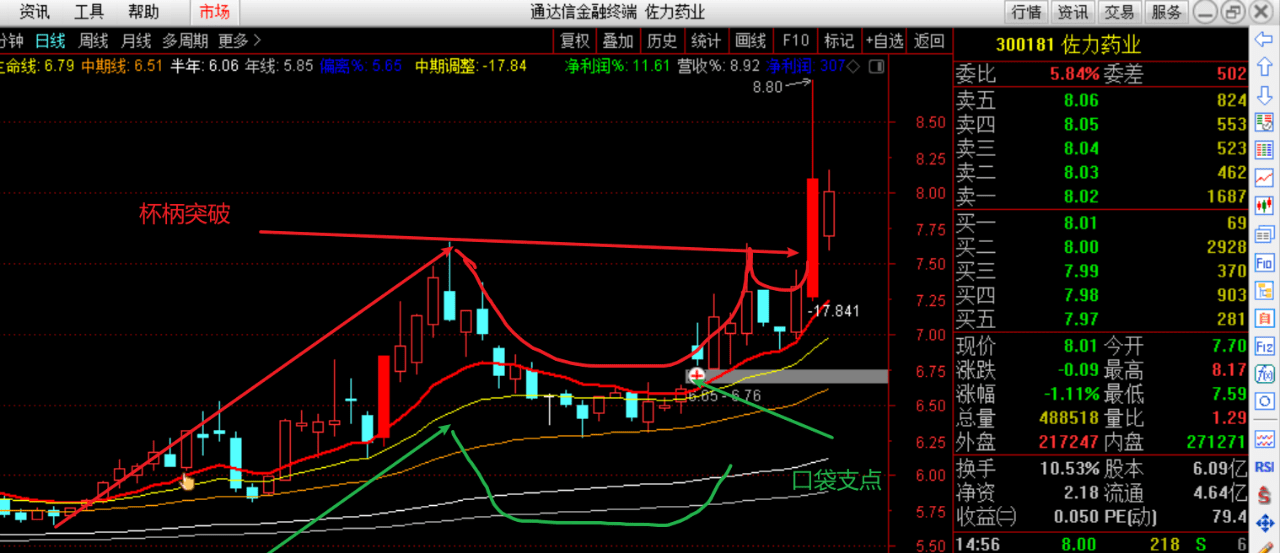1280x553 pixels.
Task: Open the quote table grid sidebar icon
Action: click(1265, 149)
